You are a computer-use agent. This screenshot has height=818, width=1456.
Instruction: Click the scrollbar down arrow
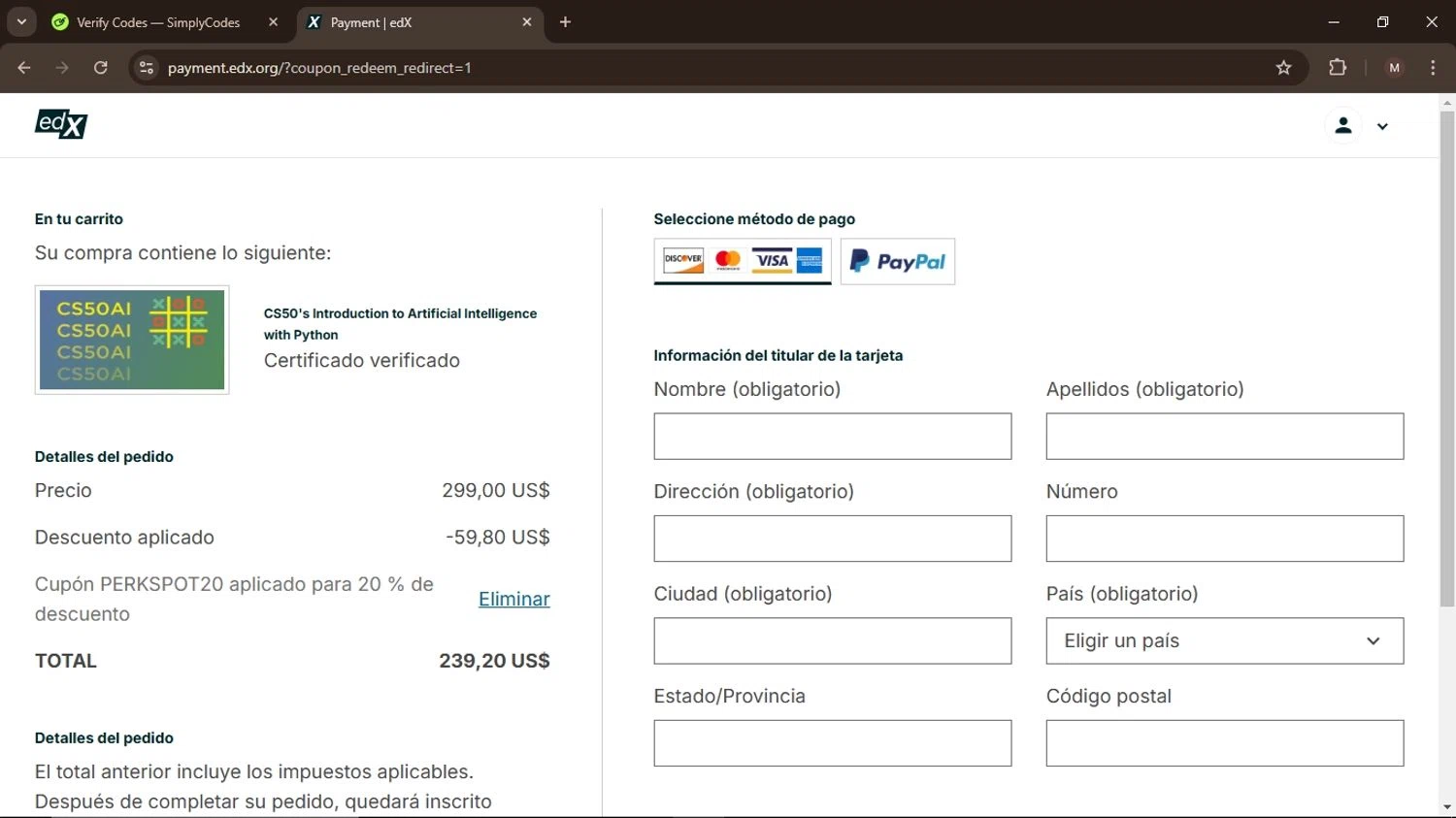click(1447, 807)
